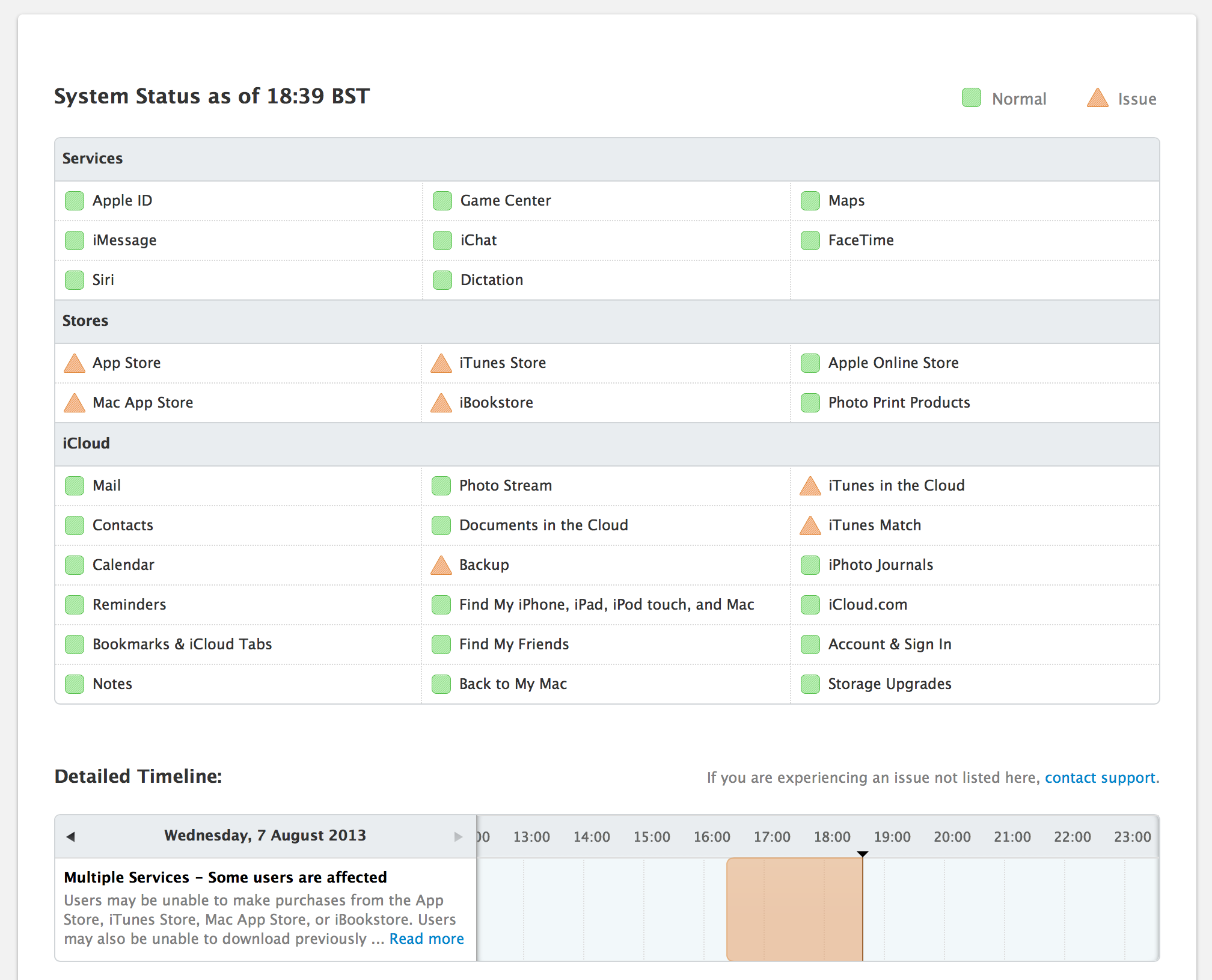
Task: Click the iCloud.com status icon
Action: pos(810,605)
